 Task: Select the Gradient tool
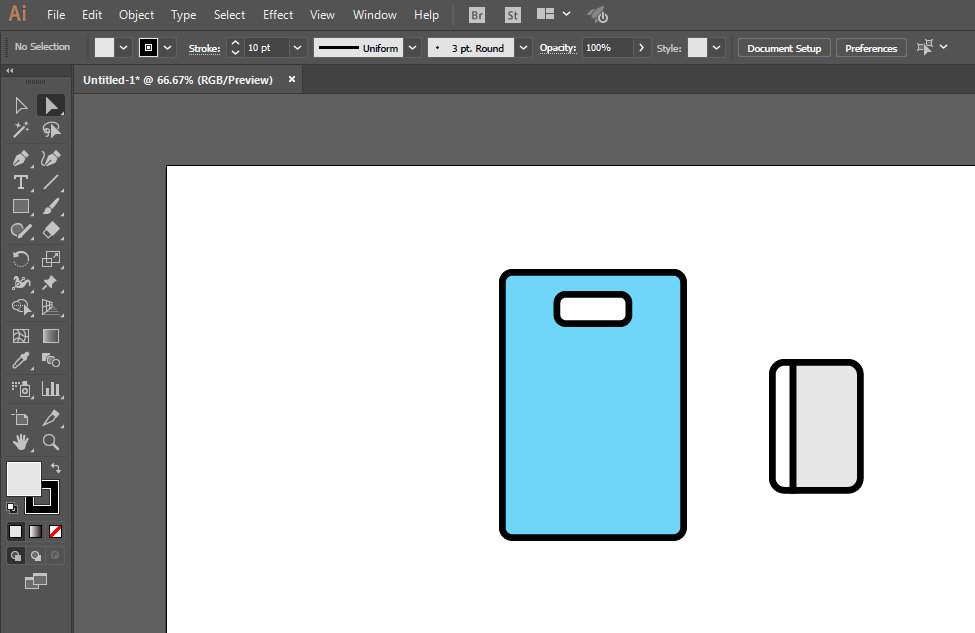[x=51, y=336]
